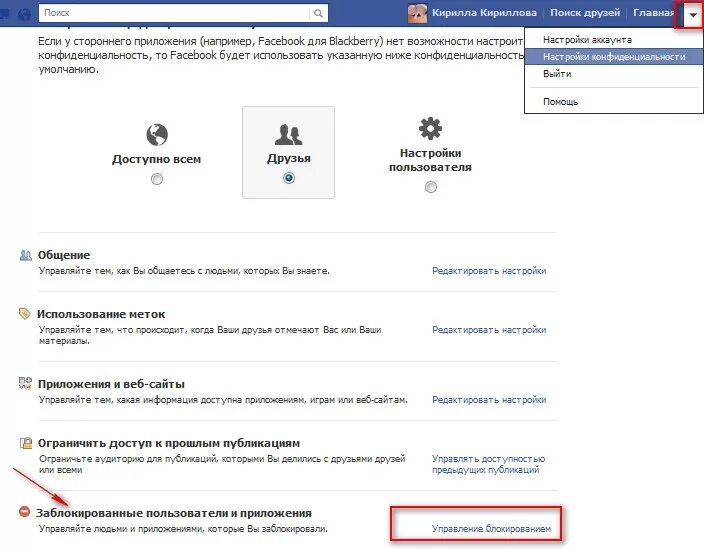Click the Общение people icon

point(26,255)
